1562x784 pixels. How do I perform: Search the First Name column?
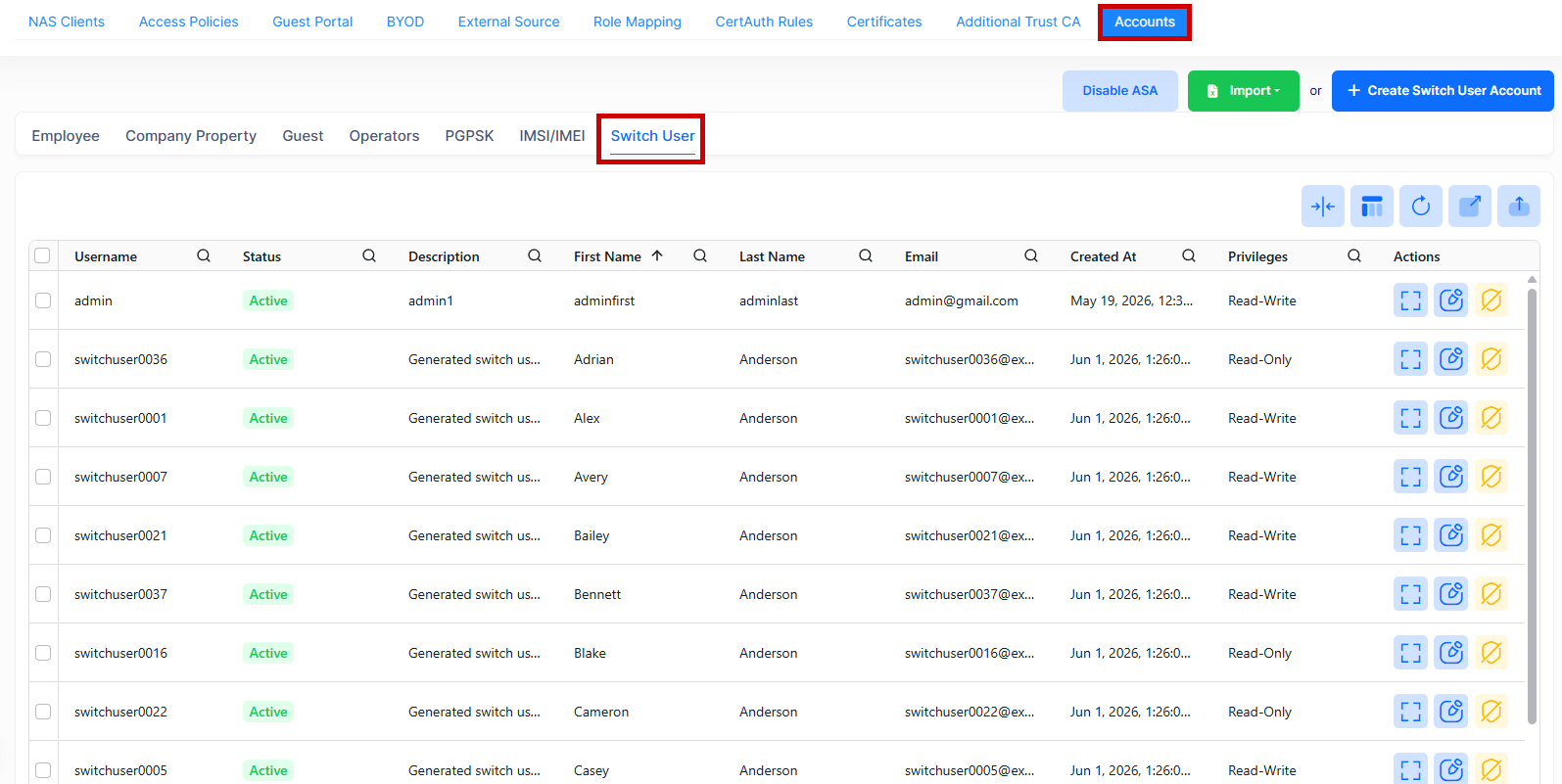700,255
